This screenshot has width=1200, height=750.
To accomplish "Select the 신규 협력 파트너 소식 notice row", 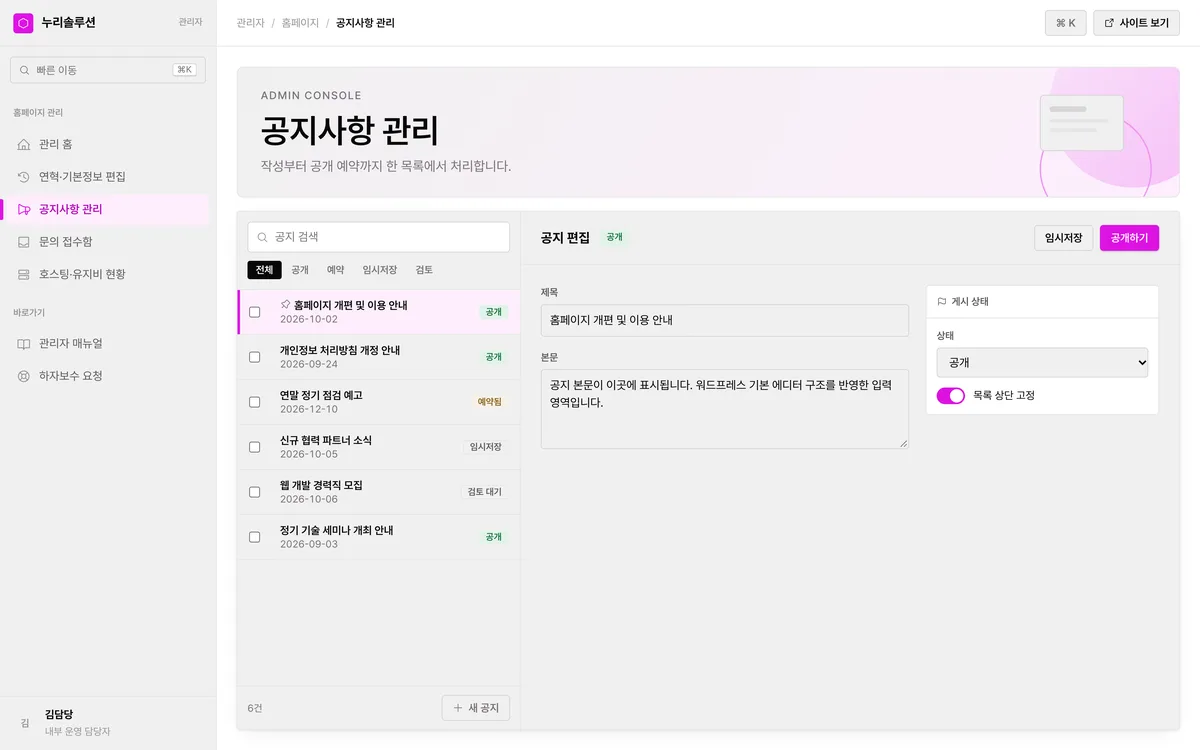I will click(x=379, y=447).
